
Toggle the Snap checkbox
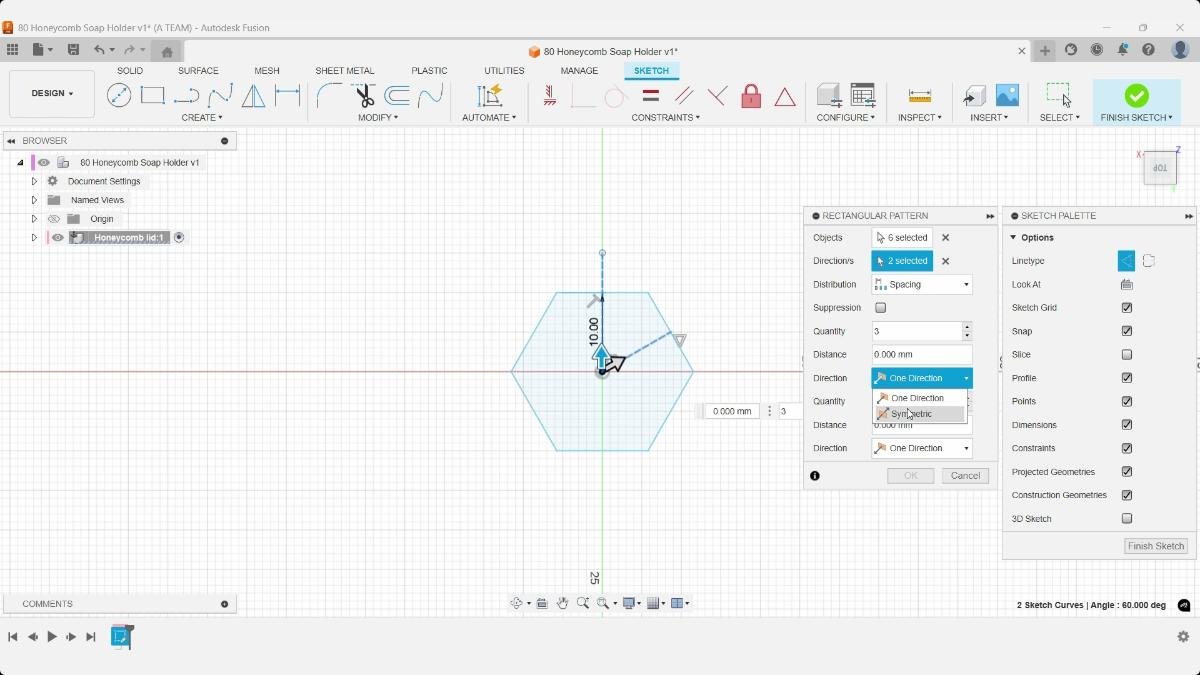click(x=1127, y=331)
